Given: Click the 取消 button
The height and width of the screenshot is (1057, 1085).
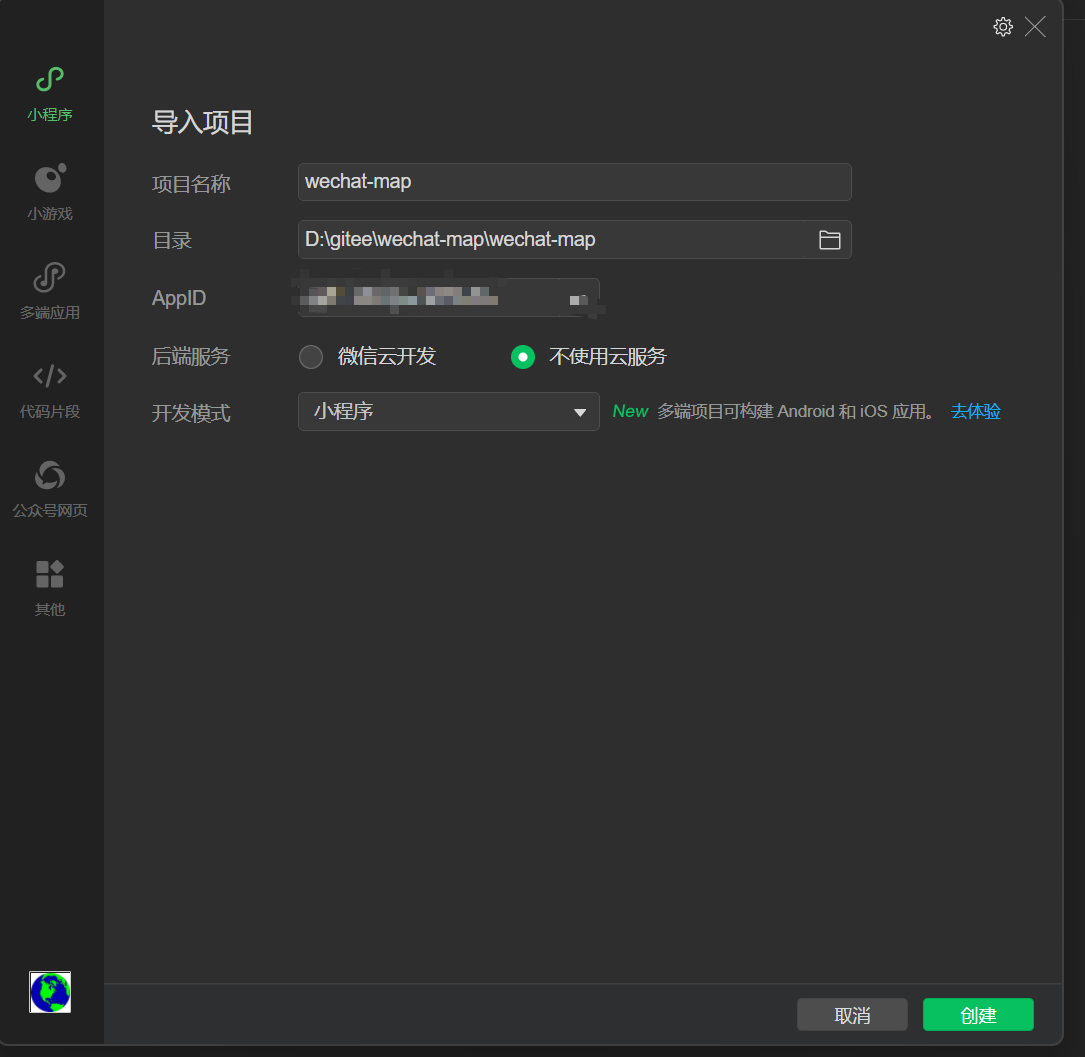Looking at the screenshot, I should coord(852,1015).
